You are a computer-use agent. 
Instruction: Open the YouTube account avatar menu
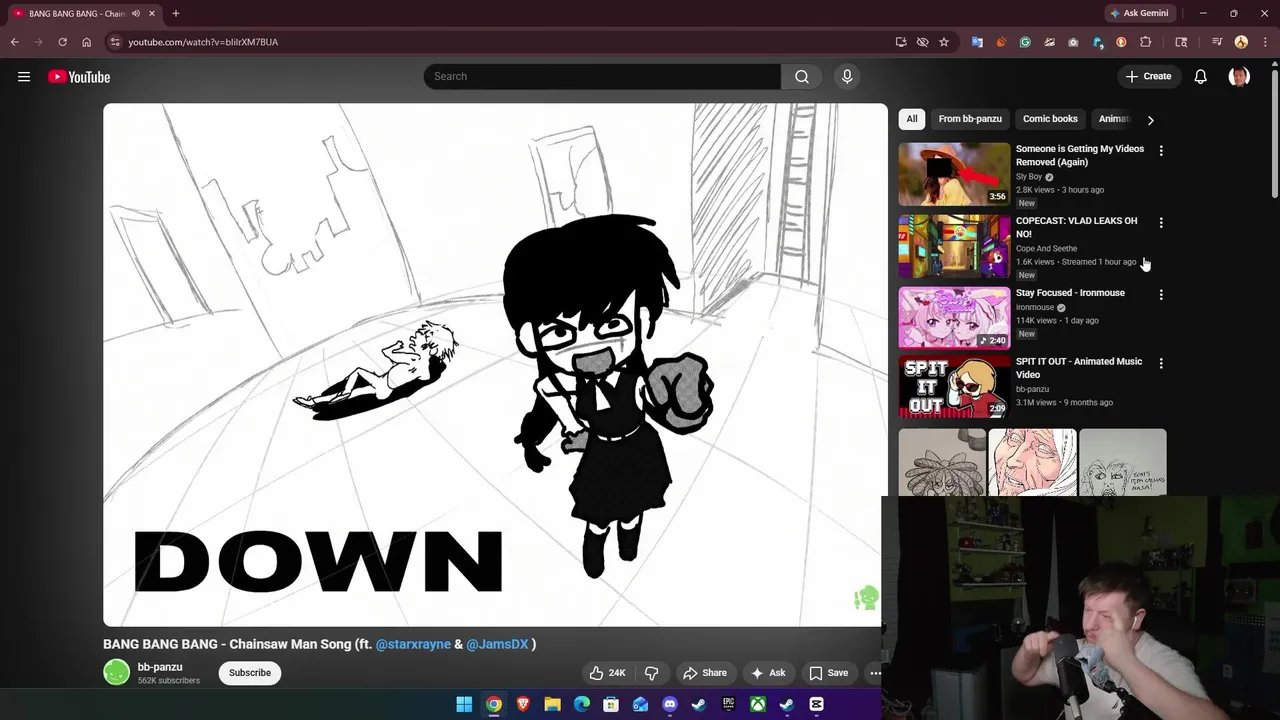pos(1239,77)
